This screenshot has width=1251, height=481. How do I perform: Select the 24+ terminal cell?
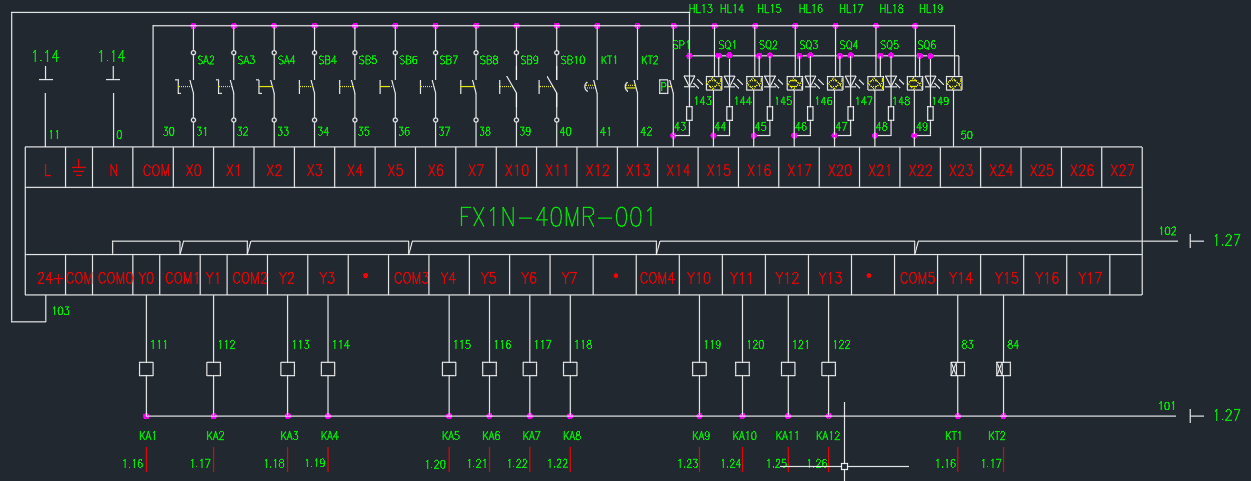coord(48,277)
